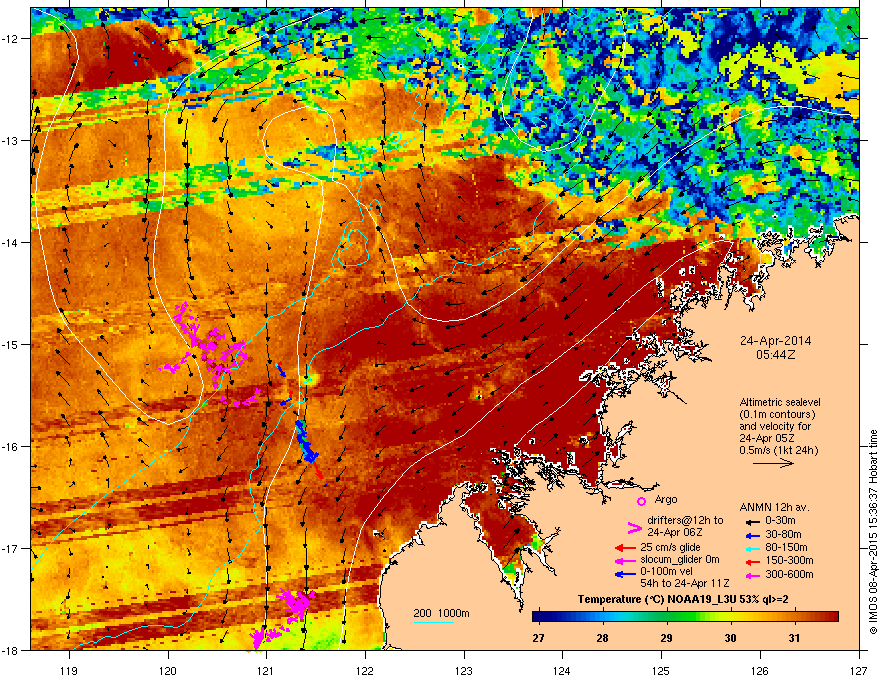Click the 0-30m depth label
880x680 pixels.
pos(780,521)
